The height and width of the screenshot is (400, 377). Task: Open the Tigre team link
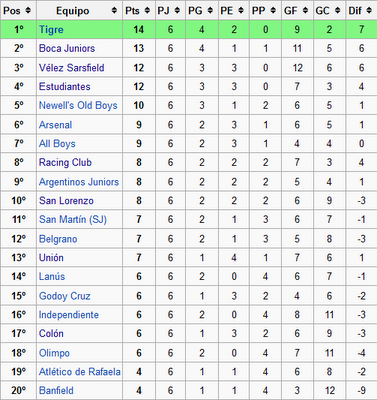point(51,30)
